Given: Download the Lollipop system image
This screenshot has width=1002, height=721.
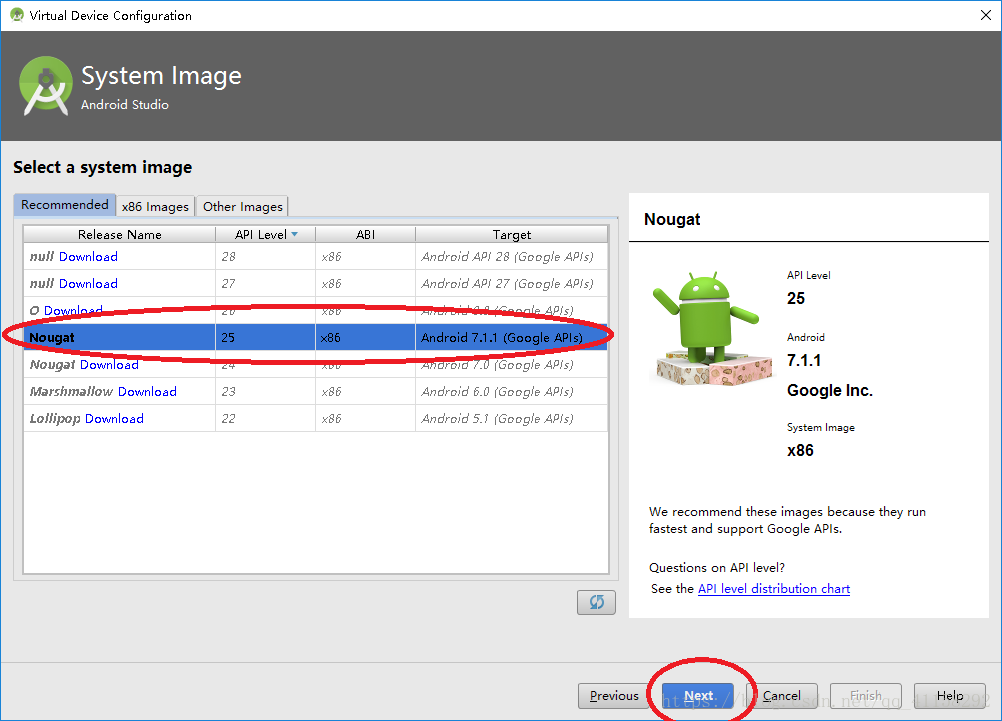Looking at the screenshot, I should tap(114, 418).
